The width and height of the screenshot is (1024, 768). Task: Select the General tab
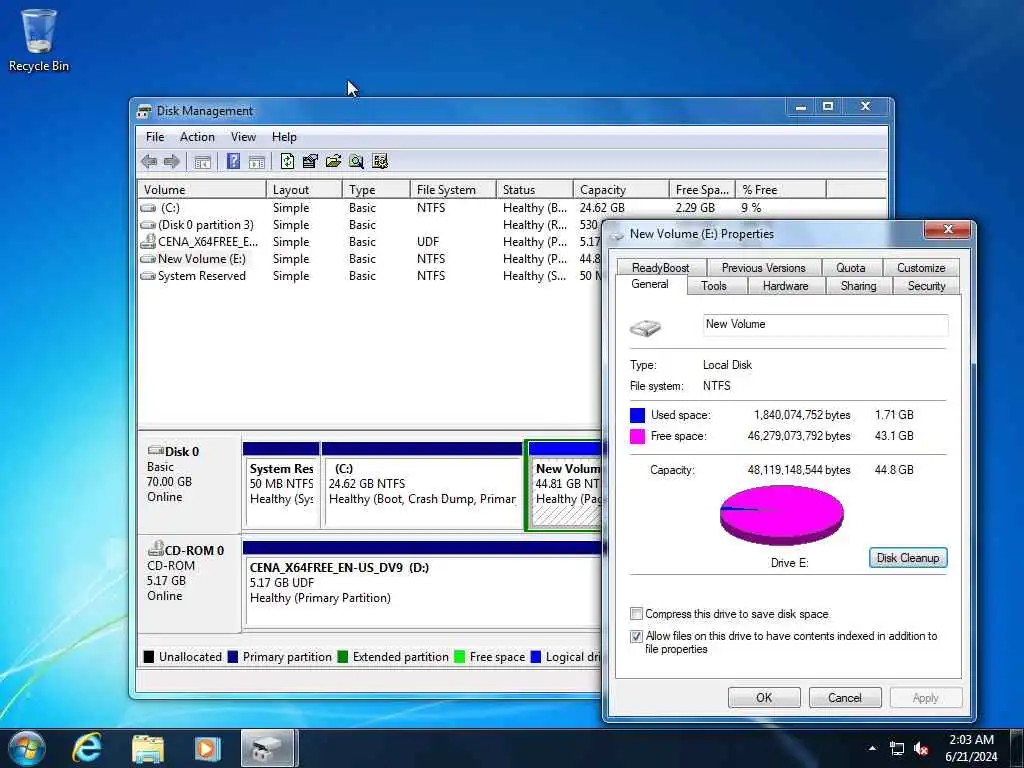tap(650, 284)
